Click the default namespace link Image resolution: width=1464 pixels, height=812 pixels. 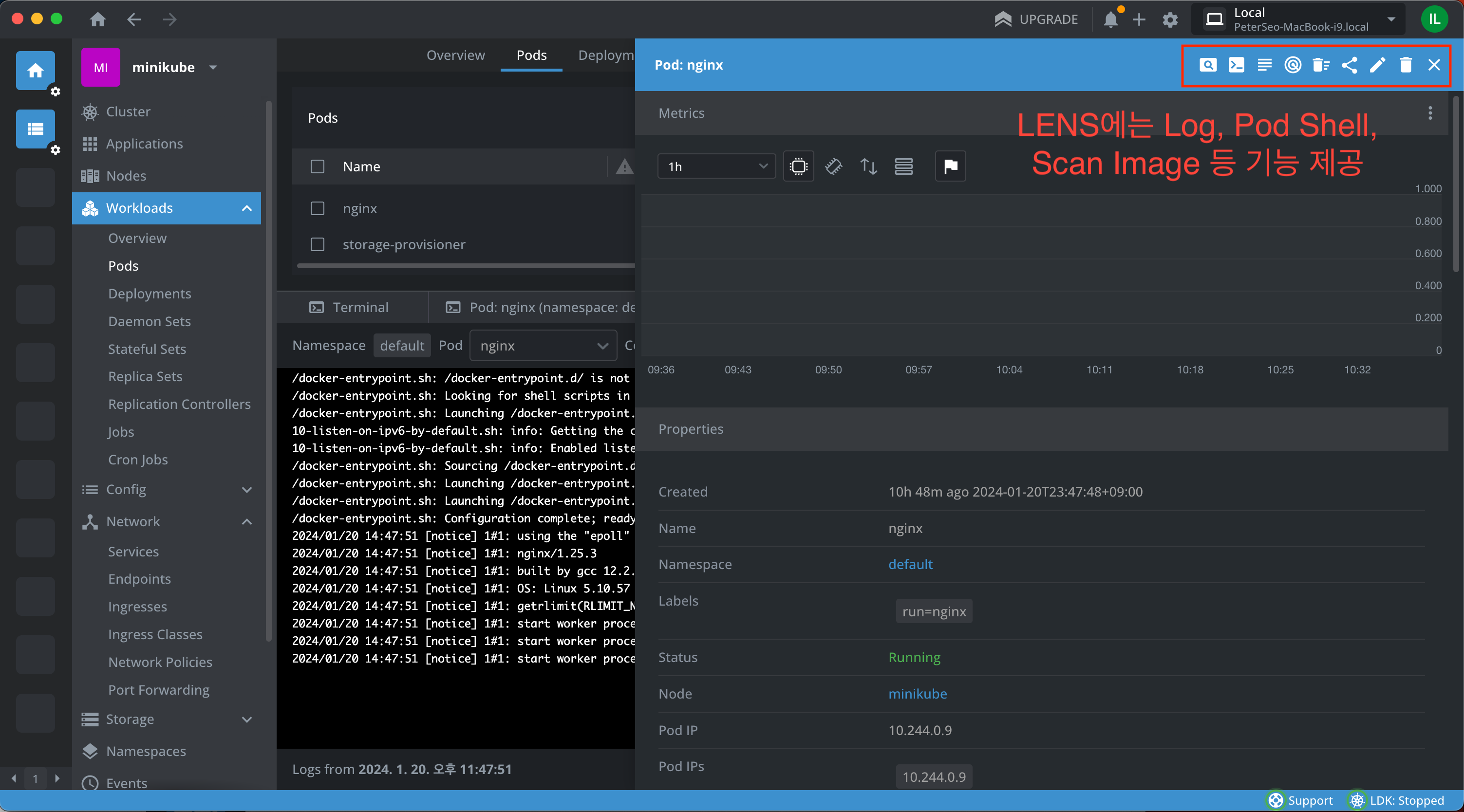click(910, 564)
